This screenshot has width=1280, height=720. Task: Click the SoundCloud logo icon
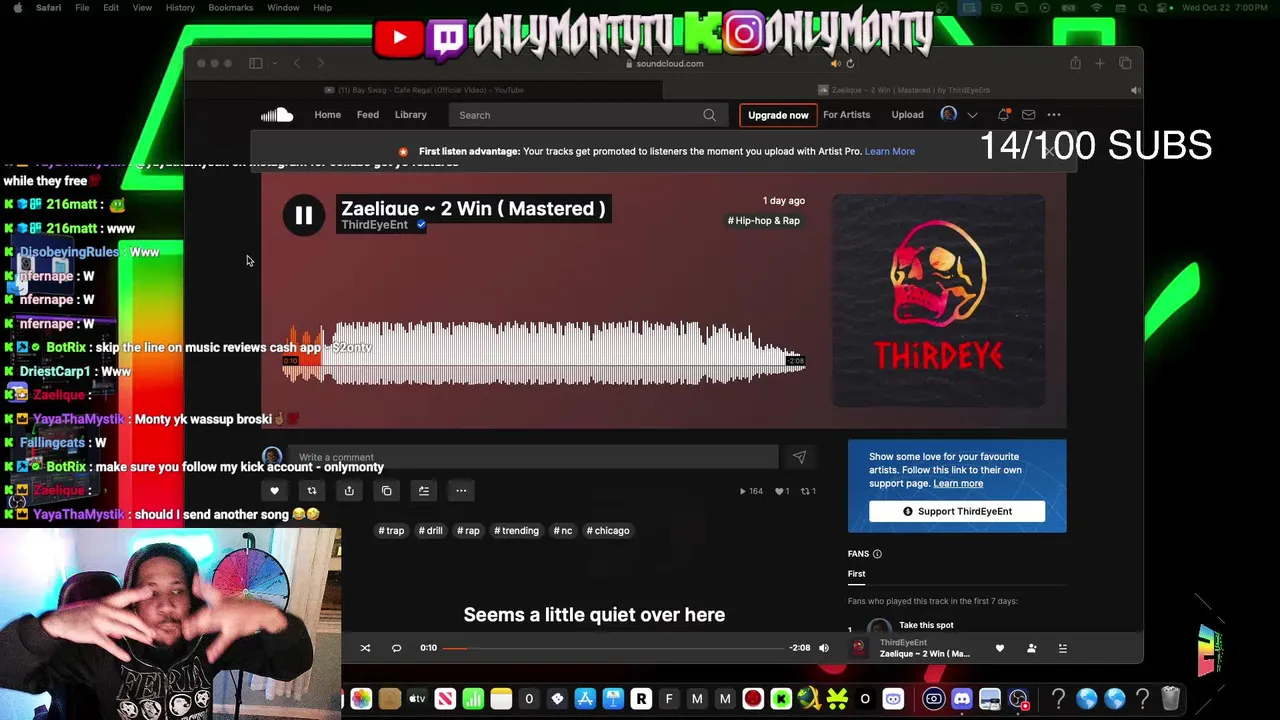tap(277, 115)
